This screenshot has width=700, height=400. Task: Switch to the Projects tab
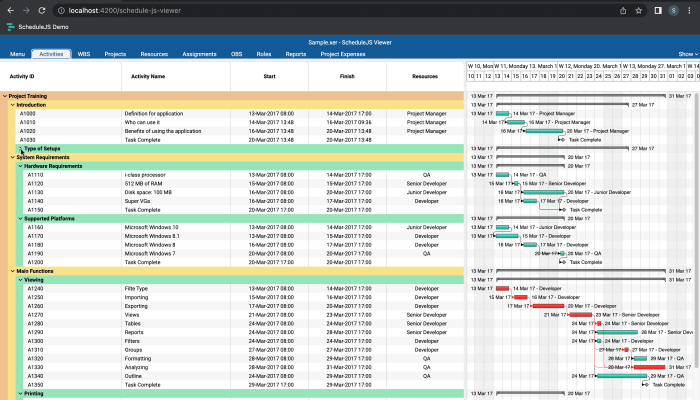pyautogui.click(x=115, y=54)
